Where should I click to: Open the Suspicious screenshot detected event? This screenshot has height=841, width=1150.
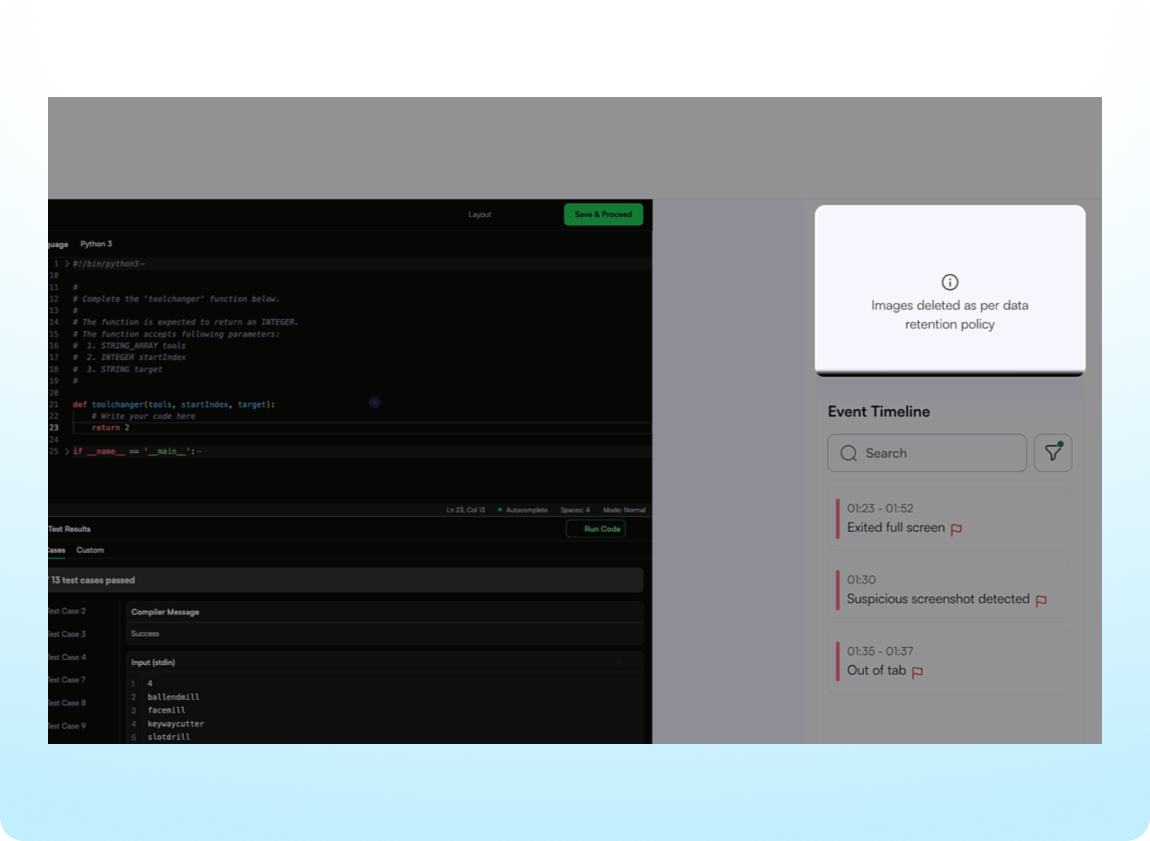(x=949, y=590)
